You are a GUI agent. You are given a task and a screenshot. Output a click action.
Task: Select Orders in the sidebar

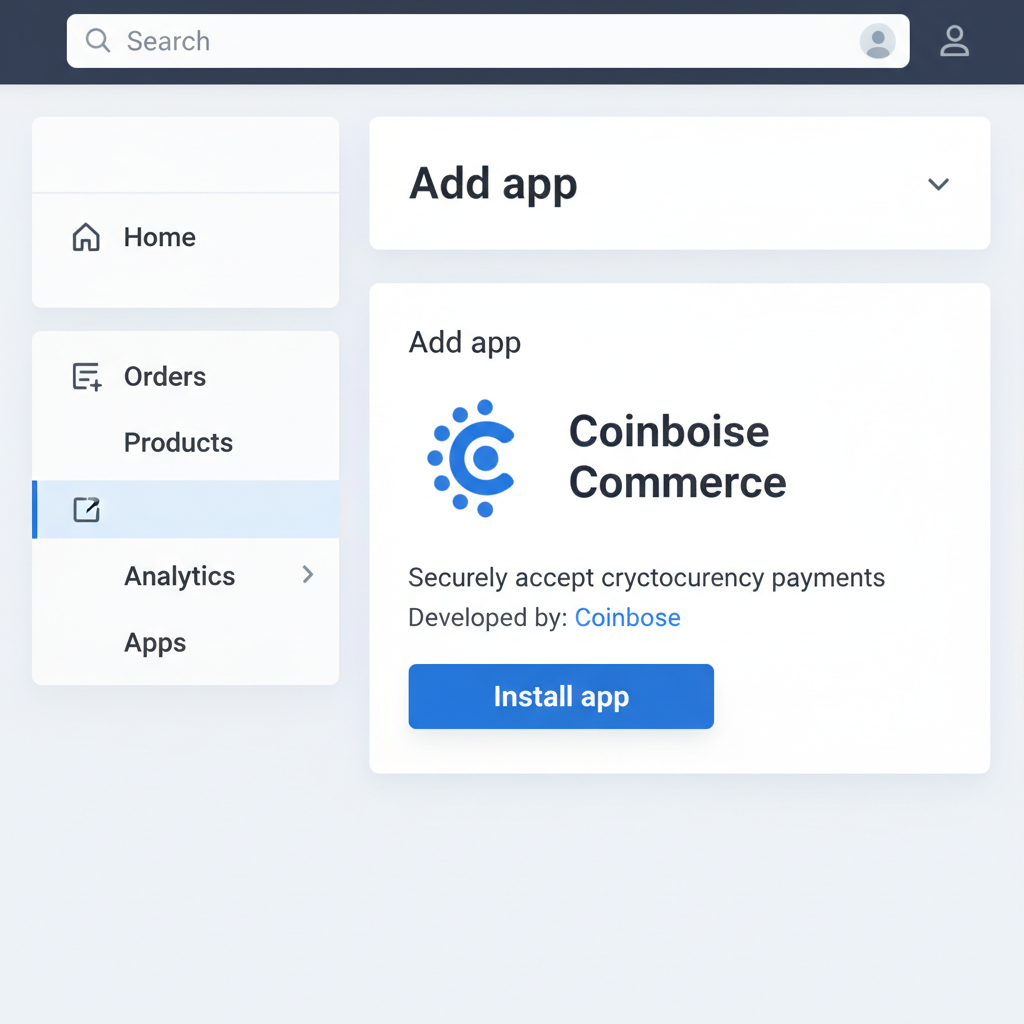tap(164, 376)
